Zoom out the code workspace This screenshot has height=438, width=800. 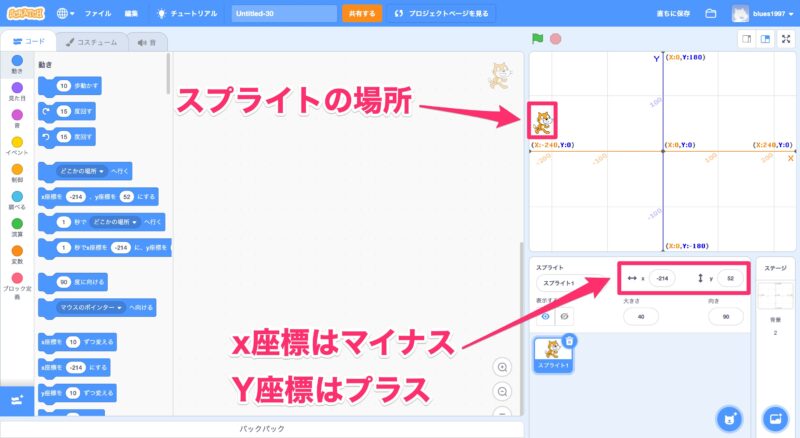coord(503,391)
